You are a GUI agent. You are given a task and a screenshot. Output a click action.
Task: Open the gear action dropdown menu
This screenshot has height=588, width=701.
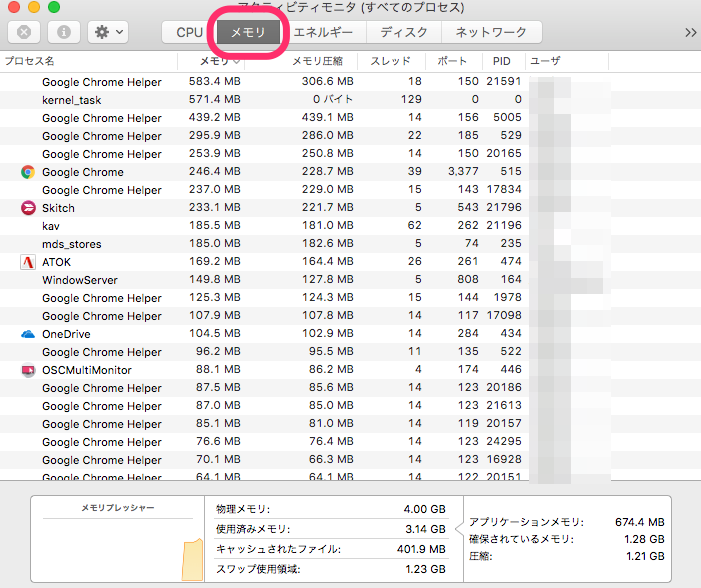click(x=108, y=32)
